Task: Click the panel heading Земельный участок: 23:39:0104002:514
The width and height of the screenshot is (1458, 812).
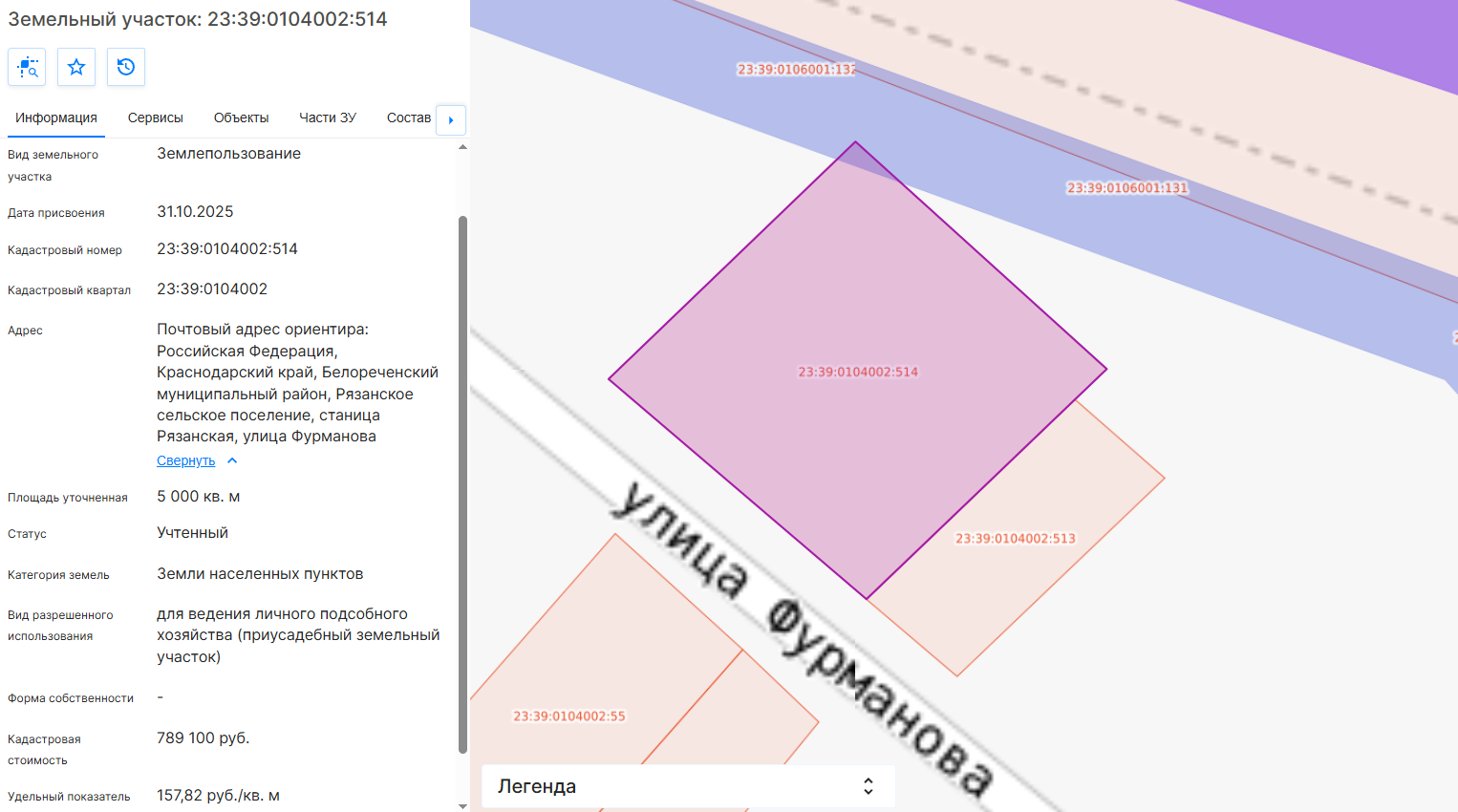Action: tap(198, 19)
